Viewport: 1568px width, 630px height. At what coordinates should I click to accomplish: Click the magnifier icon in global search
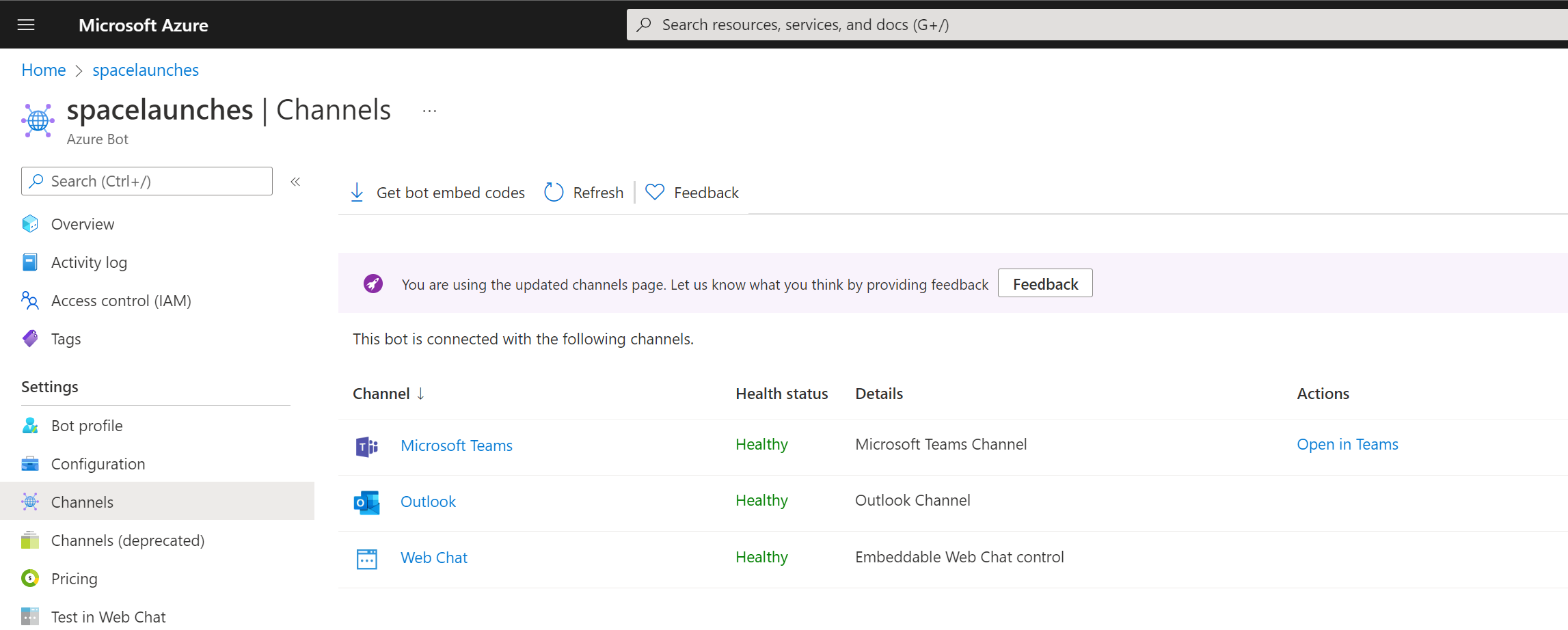(644, 25)
